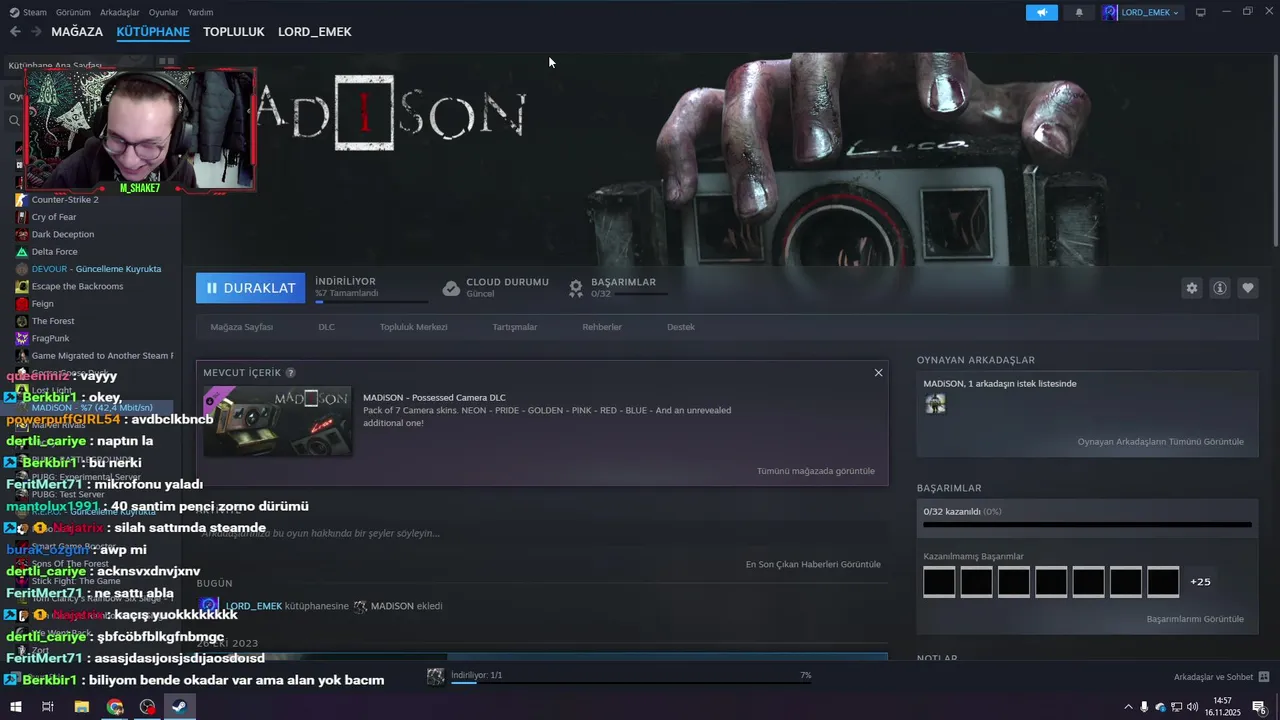Click the achievements progress bar
Viewport: 1280px width, 720px height.
1087,524
